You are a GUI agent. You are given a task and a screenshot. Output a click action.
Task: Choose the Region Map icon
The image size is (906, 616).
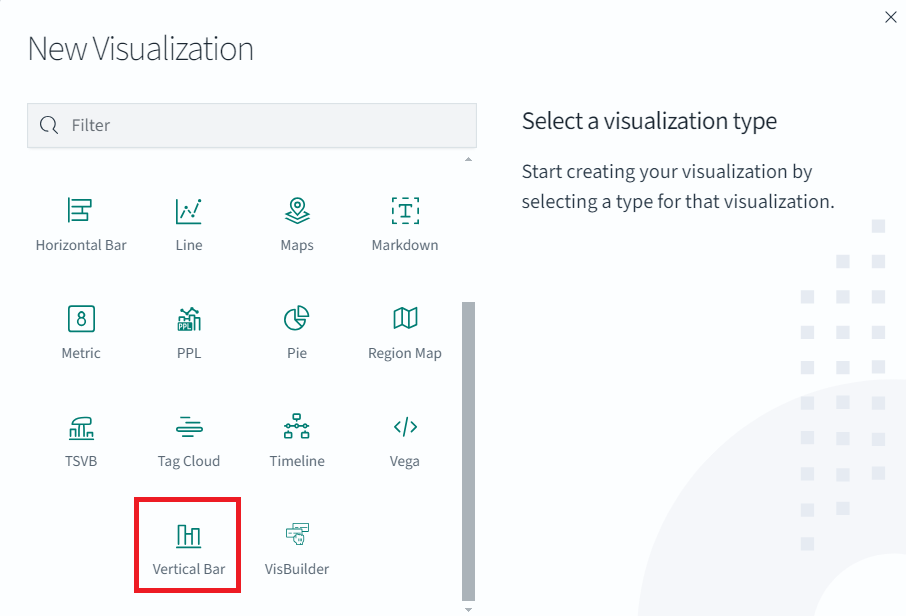coord(405,318)
